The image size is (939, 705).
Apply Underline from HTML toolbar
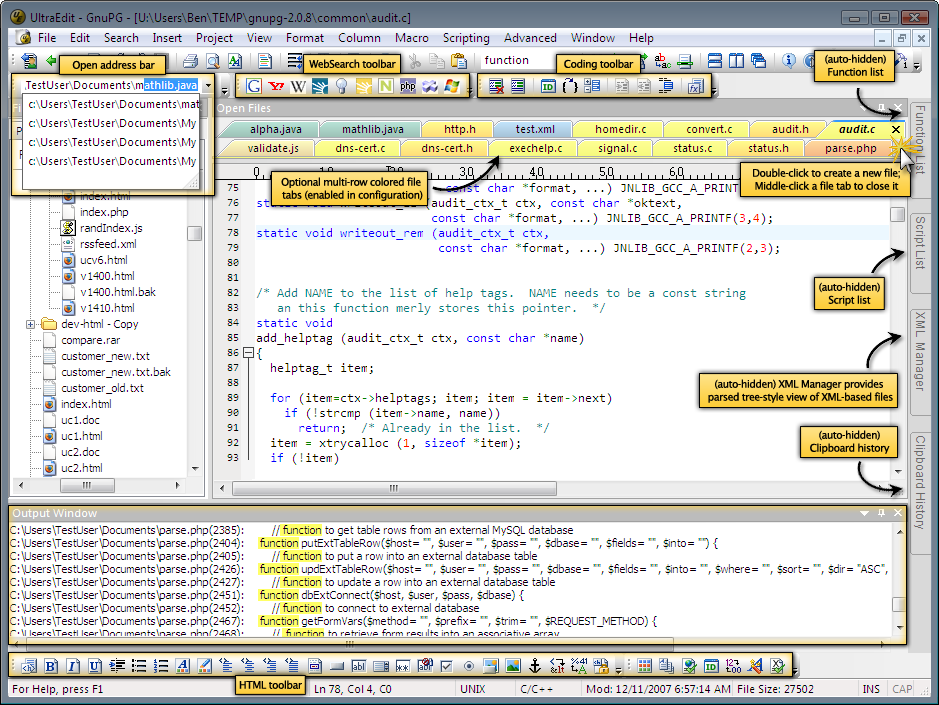(x=95, y=666)
